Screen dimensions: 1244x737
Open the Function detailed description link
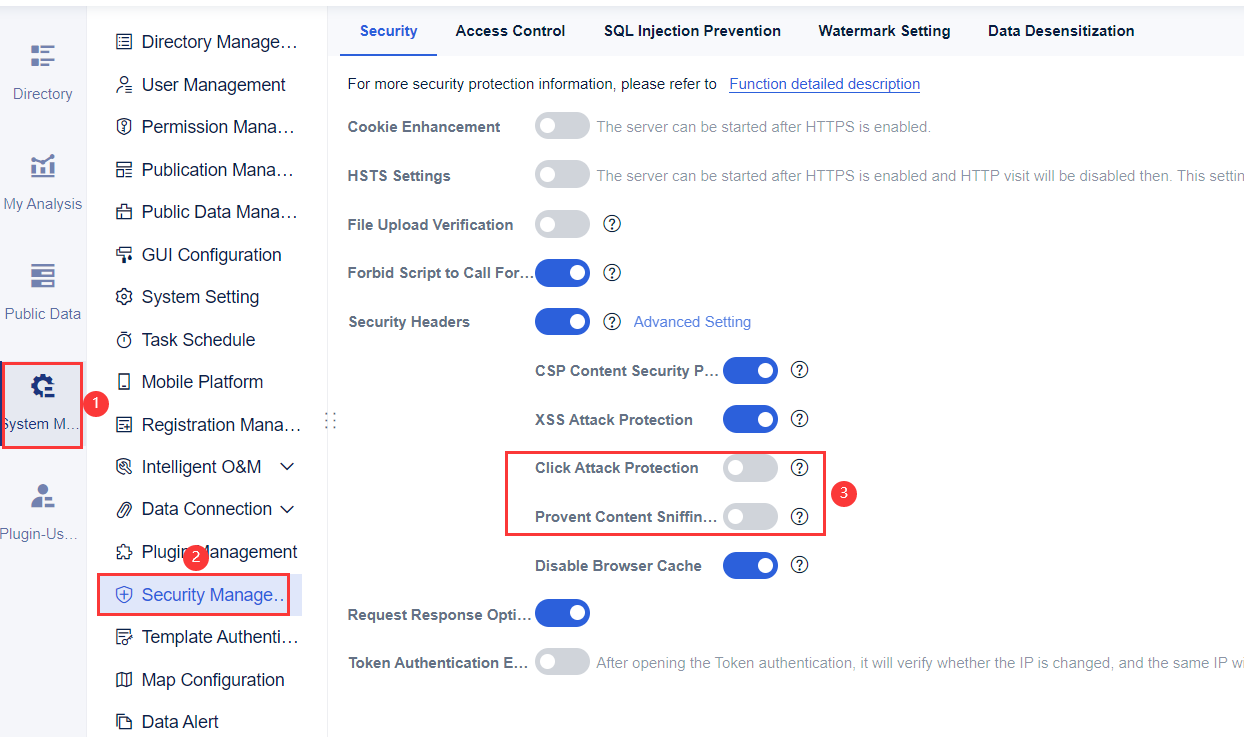click(x=824, y=84)
